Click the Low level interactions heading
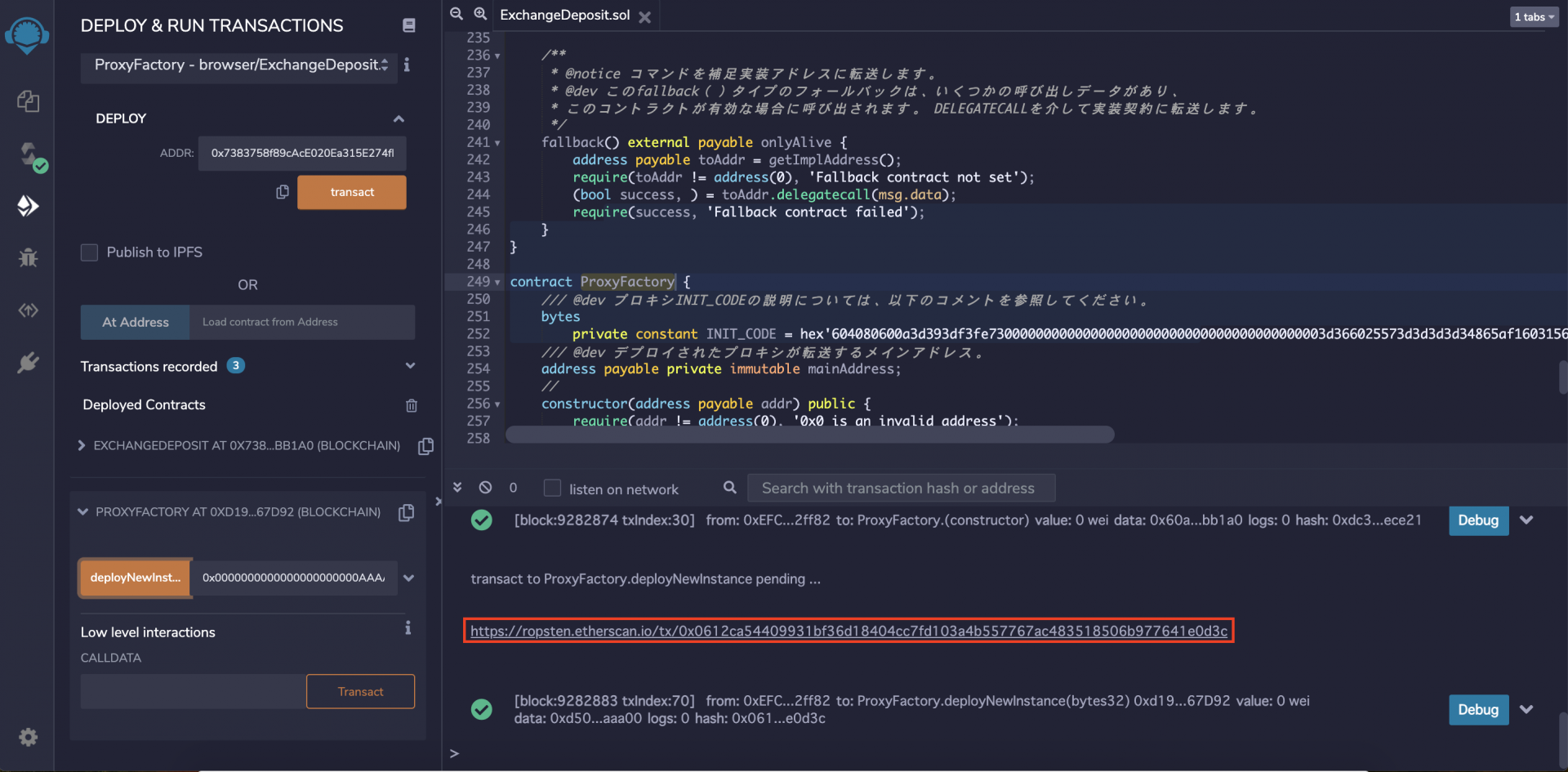This screenshot has height=772, width=1568. (x=148, y=631)
